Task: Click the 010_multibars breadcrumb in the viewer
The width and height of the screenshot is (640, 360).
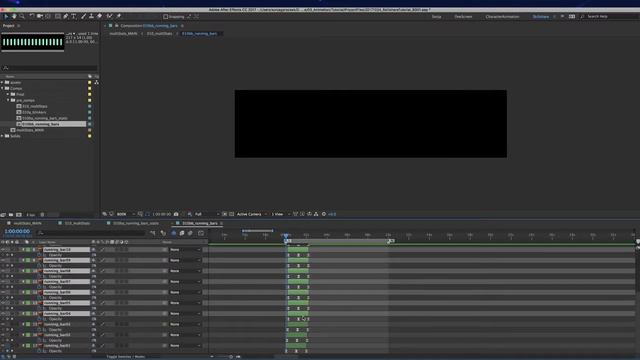Action: pos(159,33)
